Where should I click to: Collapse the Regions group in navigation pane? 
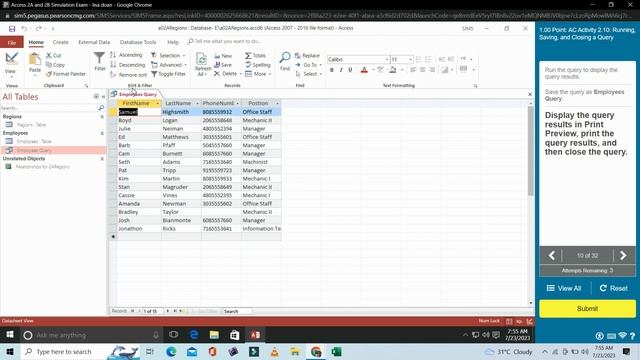tap(102, 117)
